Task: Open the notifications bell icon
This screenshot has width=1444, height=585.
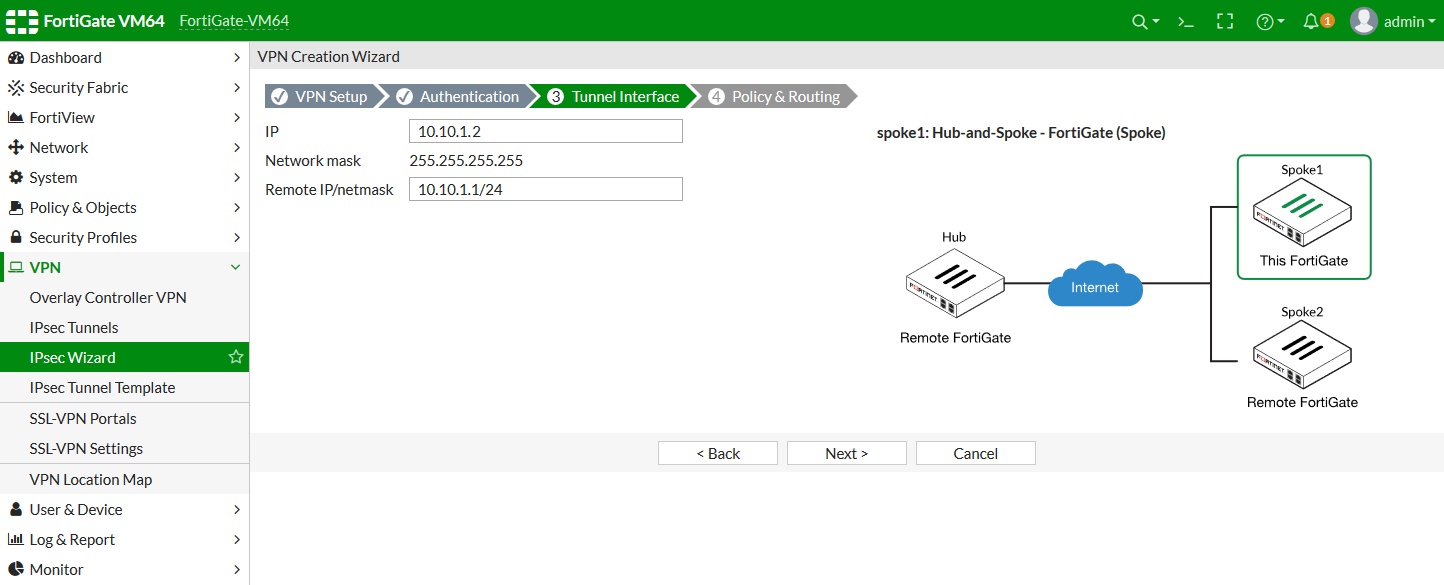Action: [1311, 21]
